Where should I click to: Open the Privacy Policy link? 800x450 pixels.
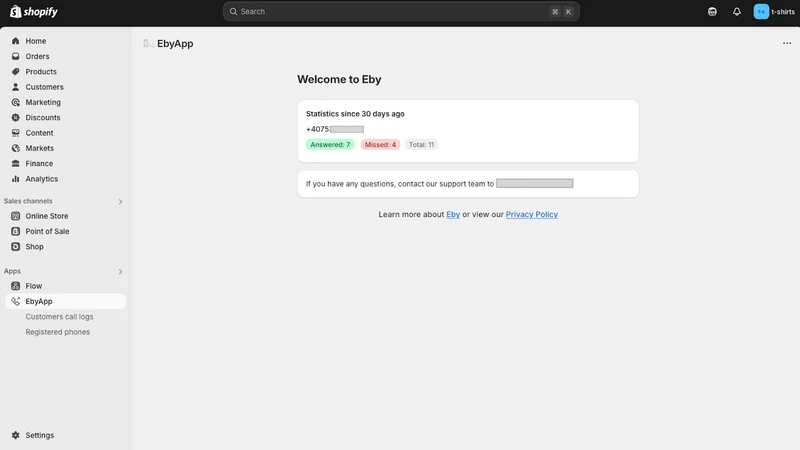[x=532, y=214]
